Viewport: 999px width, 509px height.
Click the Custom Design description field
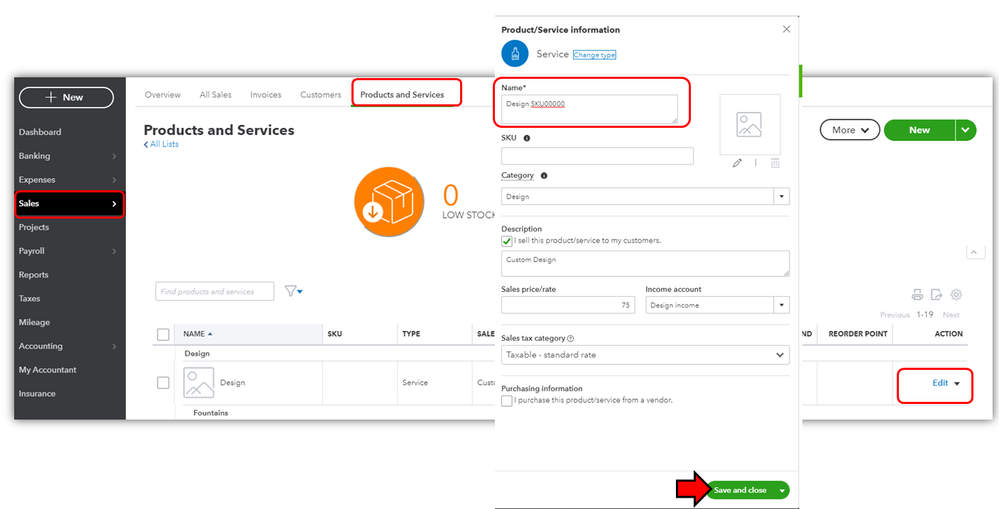[x=645, y=263]
